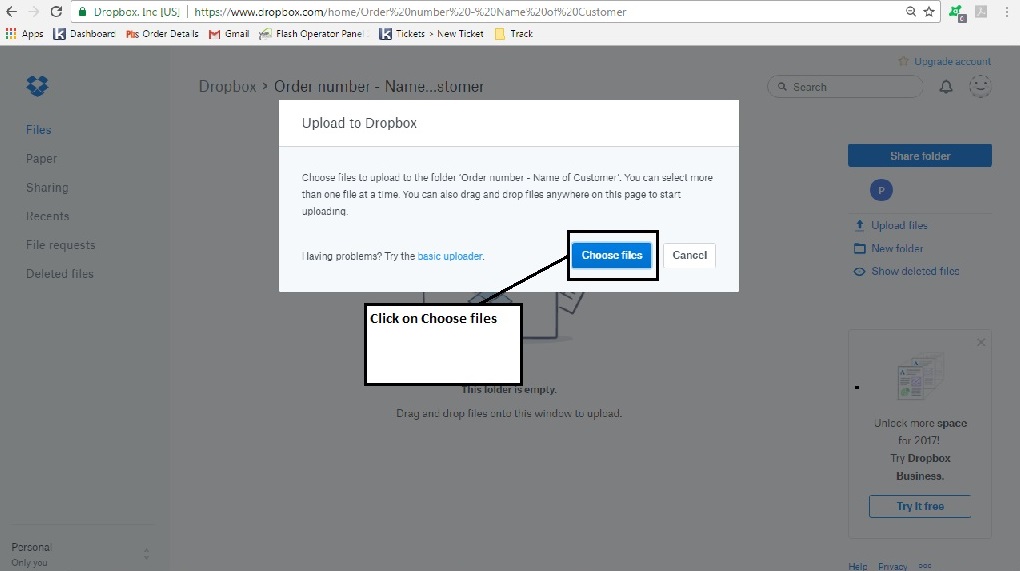Viewport: 1020px width, 571px height.
Task: Open the Tickets > New Ticket bookmark
Action: (431, 34)
